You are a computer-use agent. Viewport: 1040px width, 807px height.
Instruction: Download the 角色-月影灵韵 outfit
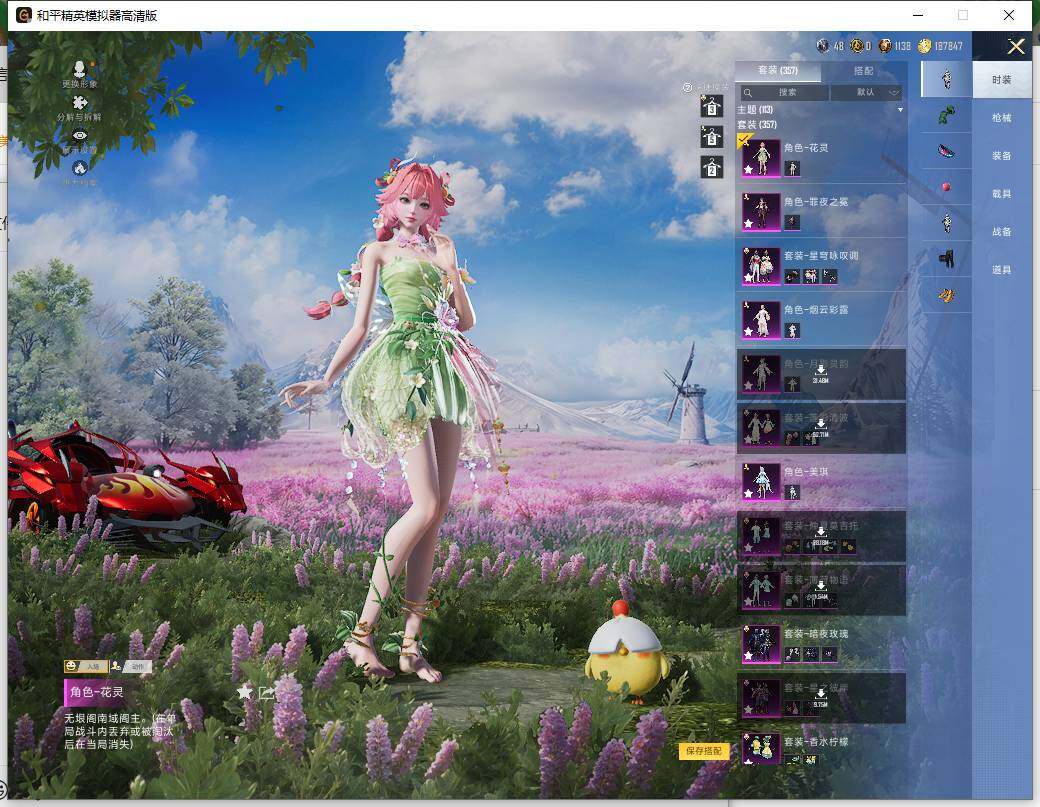click(820, 371)
